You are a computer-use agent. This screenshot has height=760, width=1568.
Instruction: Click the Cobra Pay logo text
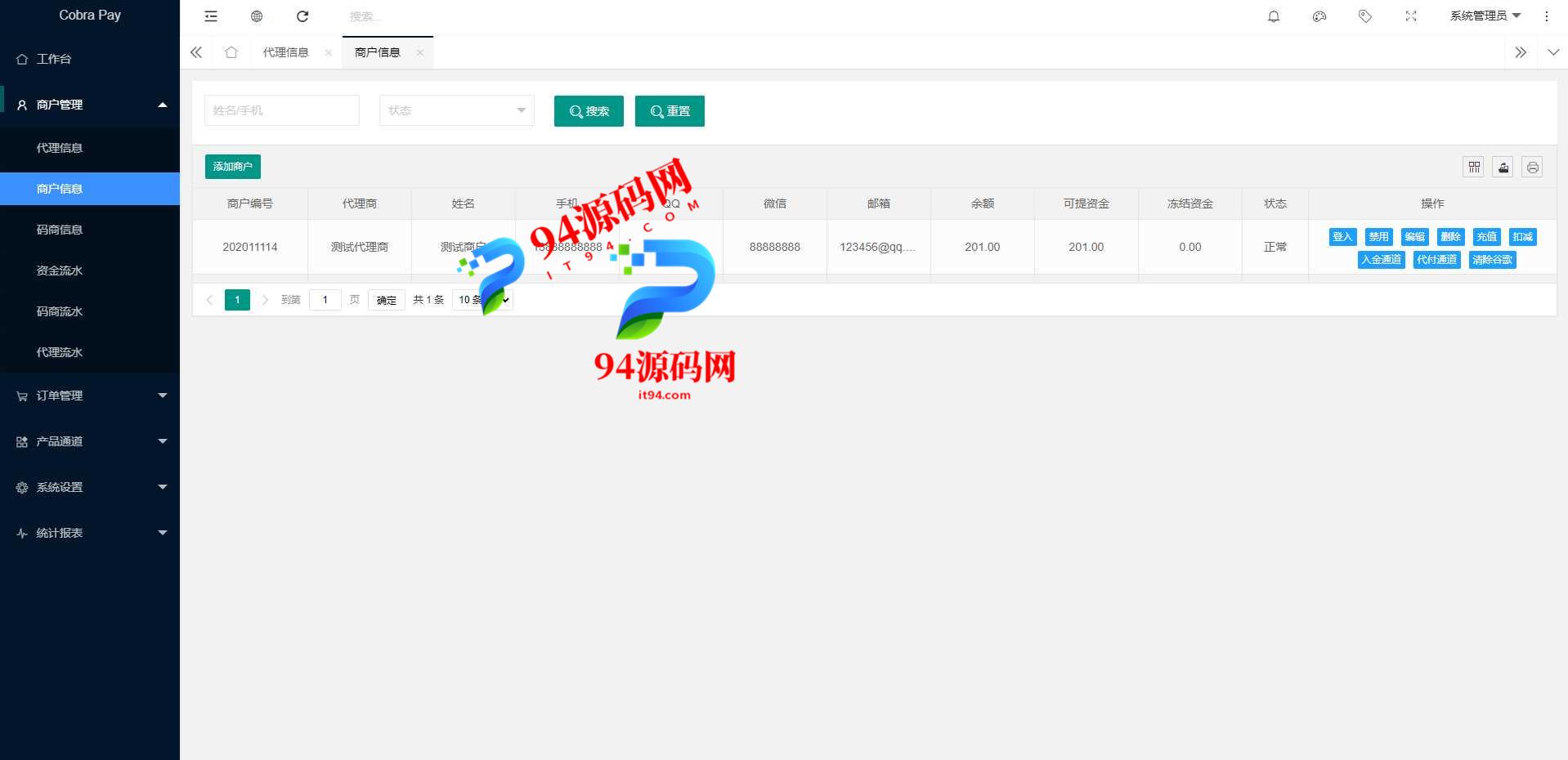tap(90, 15)
